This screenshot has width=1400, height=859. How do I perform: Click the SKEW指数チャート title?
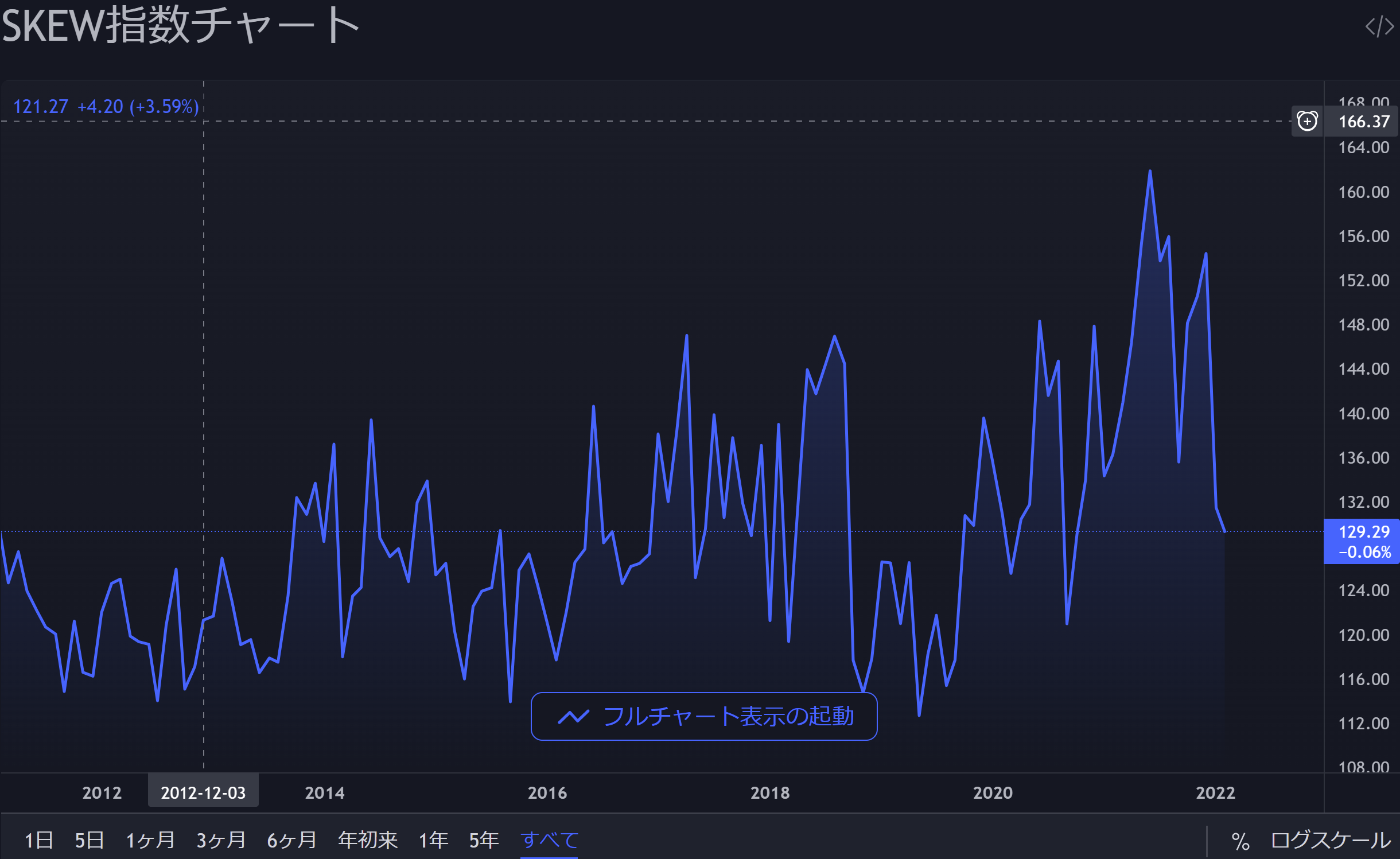(180, 25)
